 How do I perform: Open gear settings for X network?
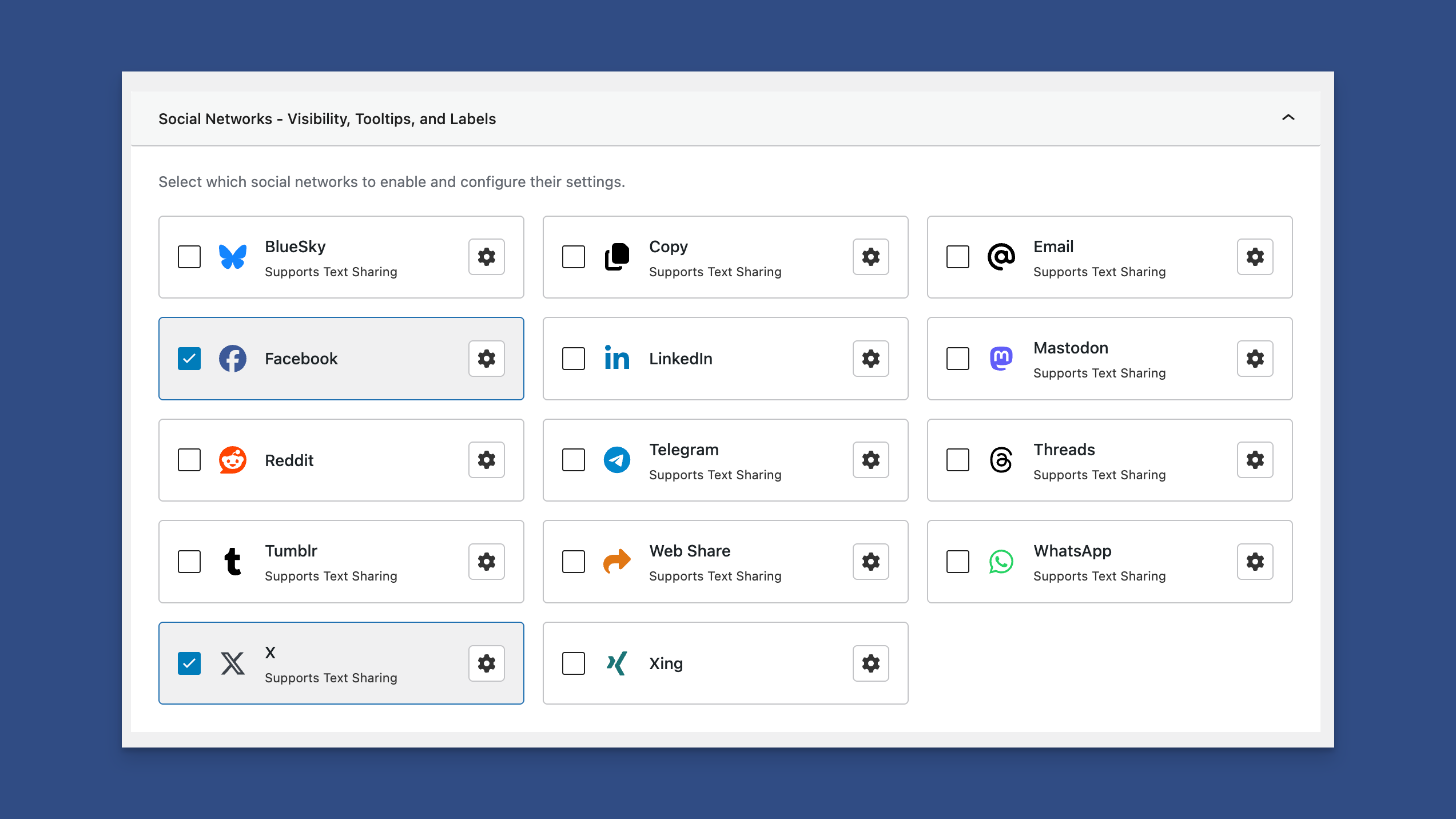pyautogui.click(x=486, y=663)
